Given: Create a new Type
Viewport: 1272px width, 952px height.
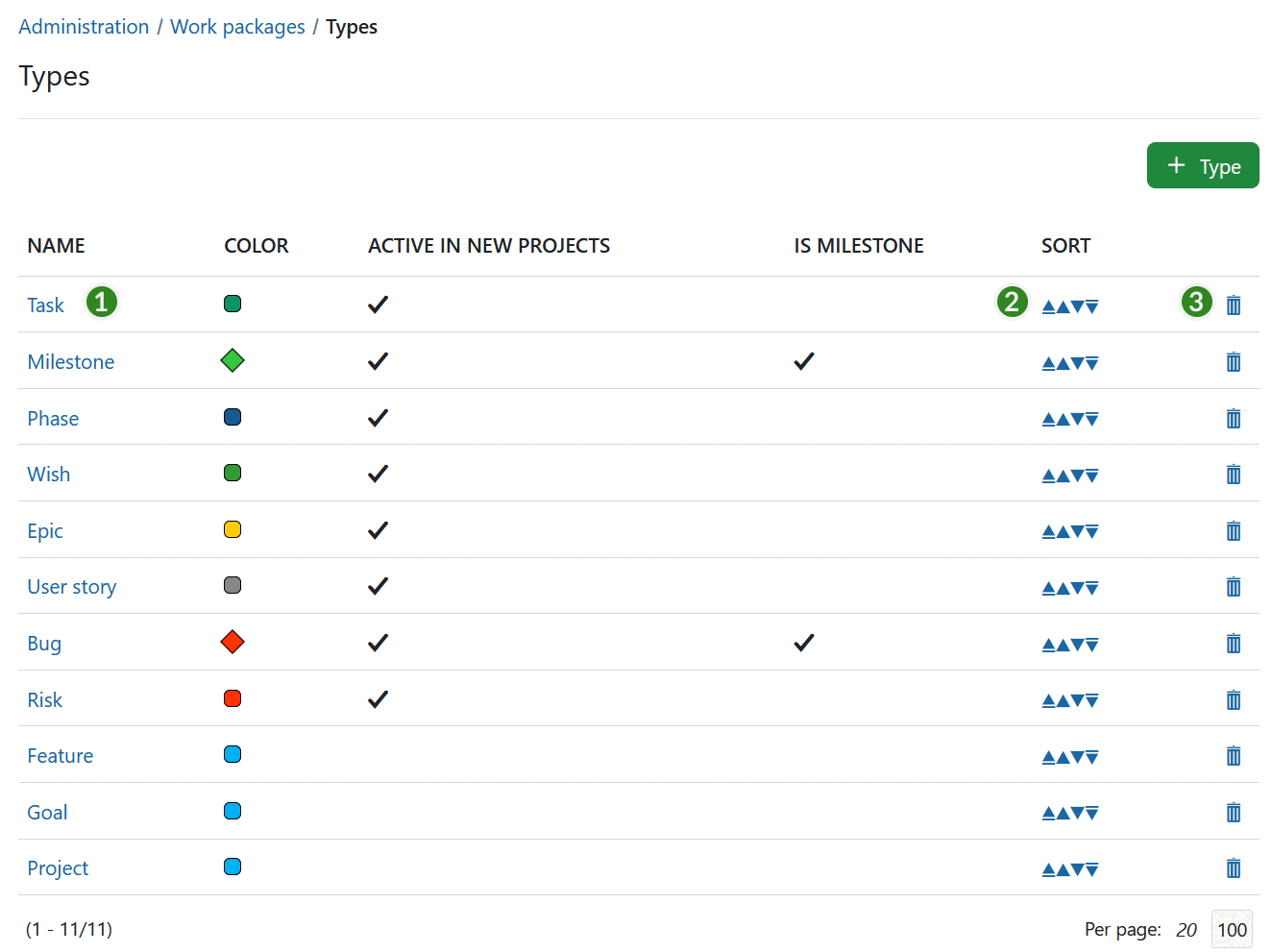Looking at the screenshot, I should click(1203, 165).
